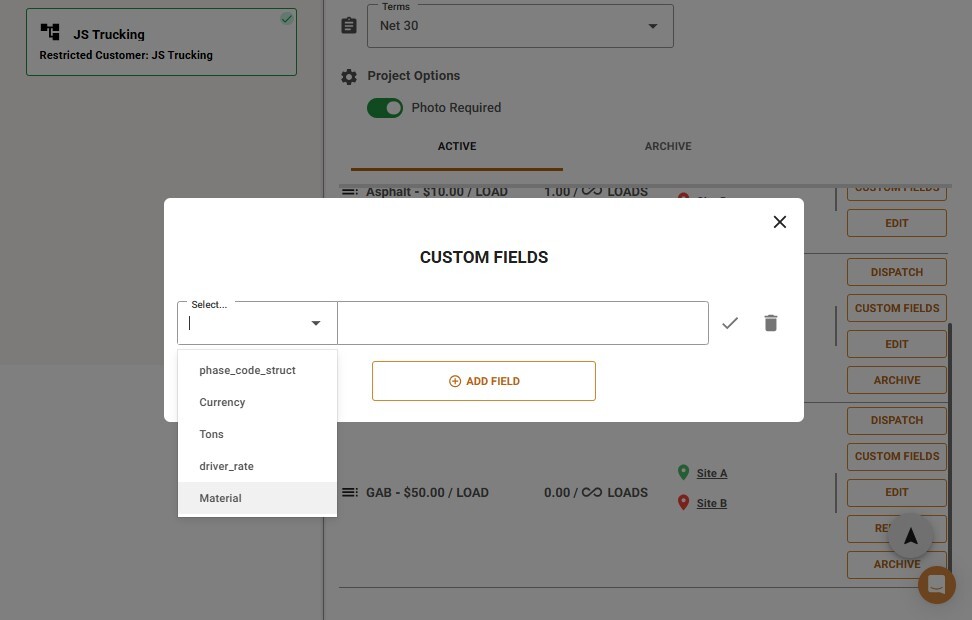Click the clipboard icon next to Terms
The height and width of the screenshot is (620, 972).
coord(349,26)
